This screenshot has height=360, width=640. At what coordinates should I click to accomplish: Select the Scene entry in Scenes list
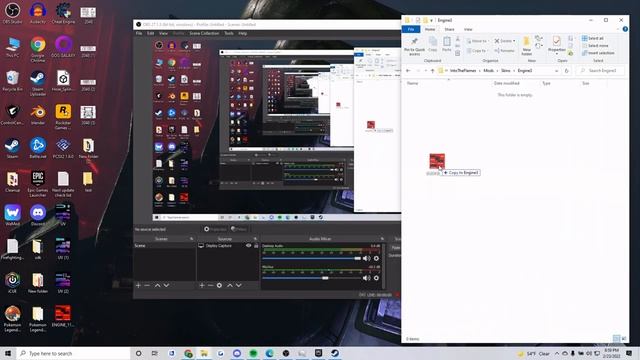coord(164,246)
